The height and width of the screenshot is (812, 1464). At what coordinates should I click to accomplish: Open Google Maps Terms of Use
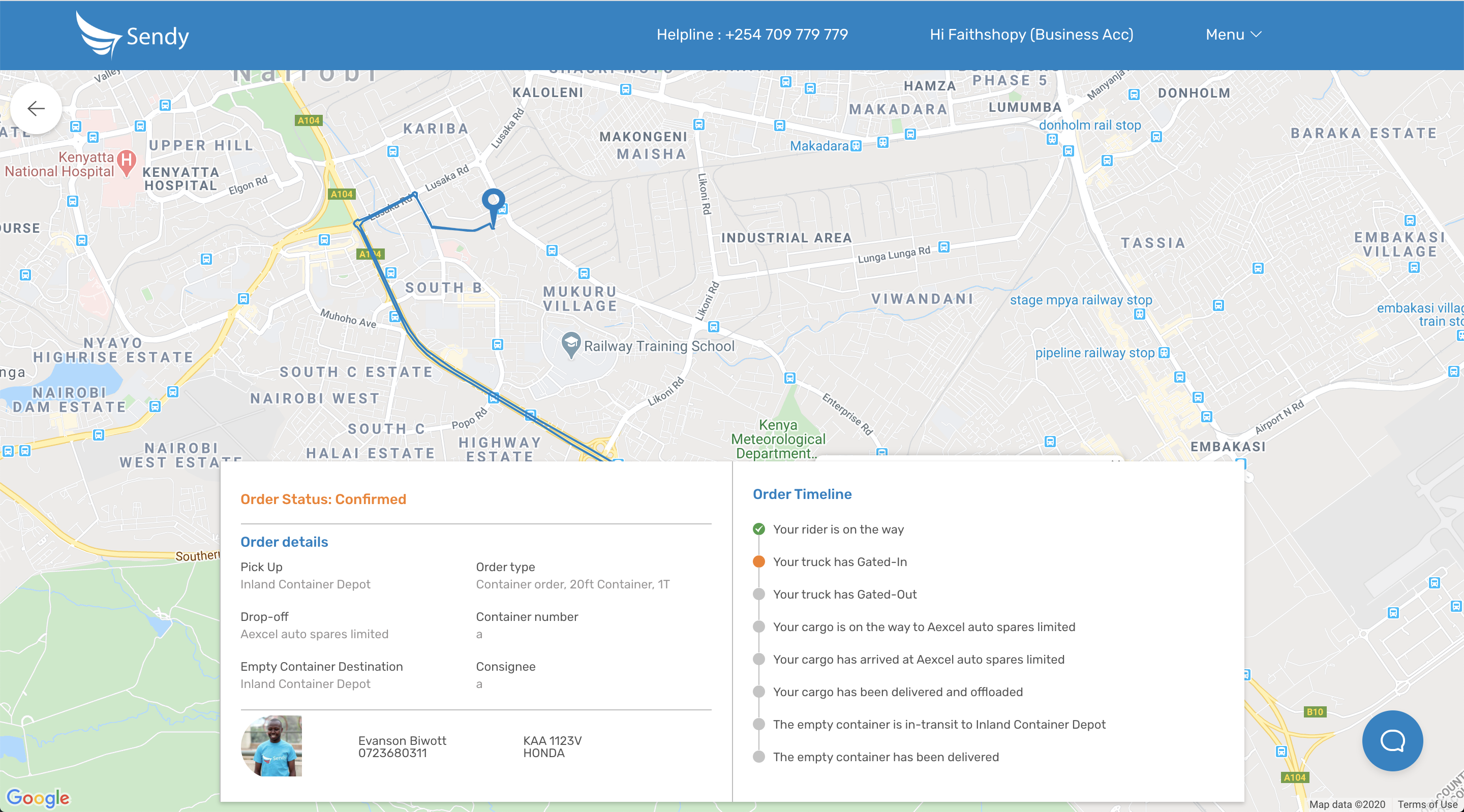(x=1427, y=804)
